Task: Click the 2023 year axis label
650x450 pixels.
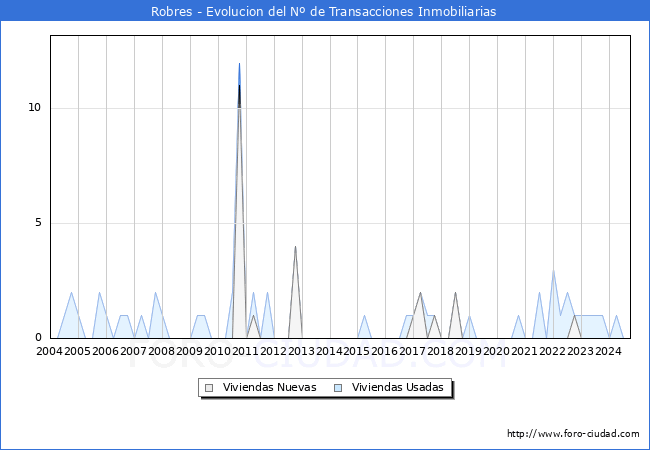Action: (x=580, y=351)
